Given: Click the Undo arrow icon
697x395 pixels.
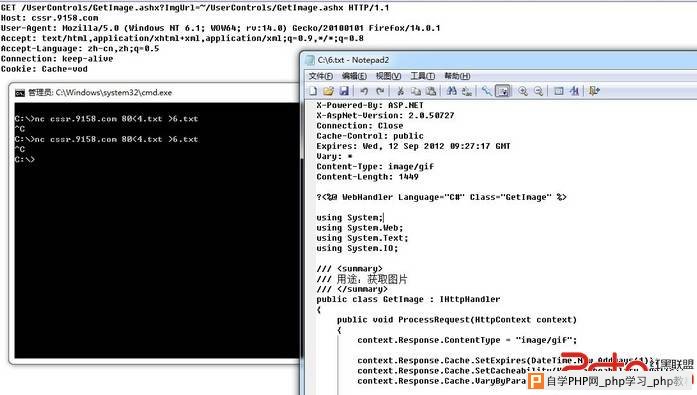Looking at the screenshot, I should click(x=364, y=91).
